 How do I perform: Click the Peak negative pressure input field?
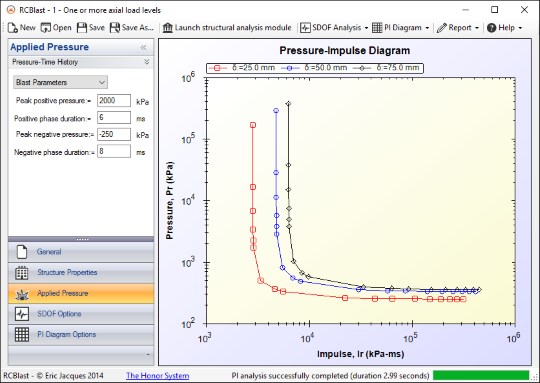tap(114, 134)
